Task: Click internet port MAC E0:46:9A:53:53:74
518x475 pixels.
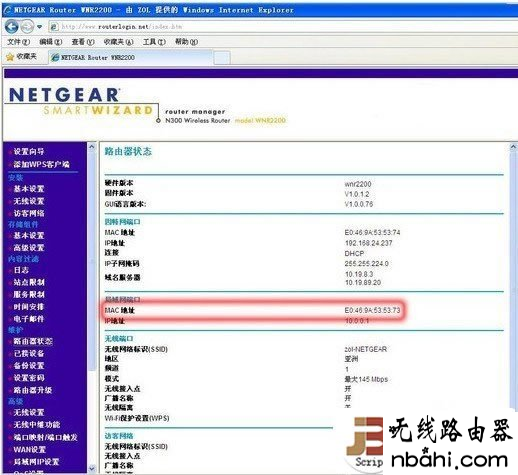Action: 372,232
